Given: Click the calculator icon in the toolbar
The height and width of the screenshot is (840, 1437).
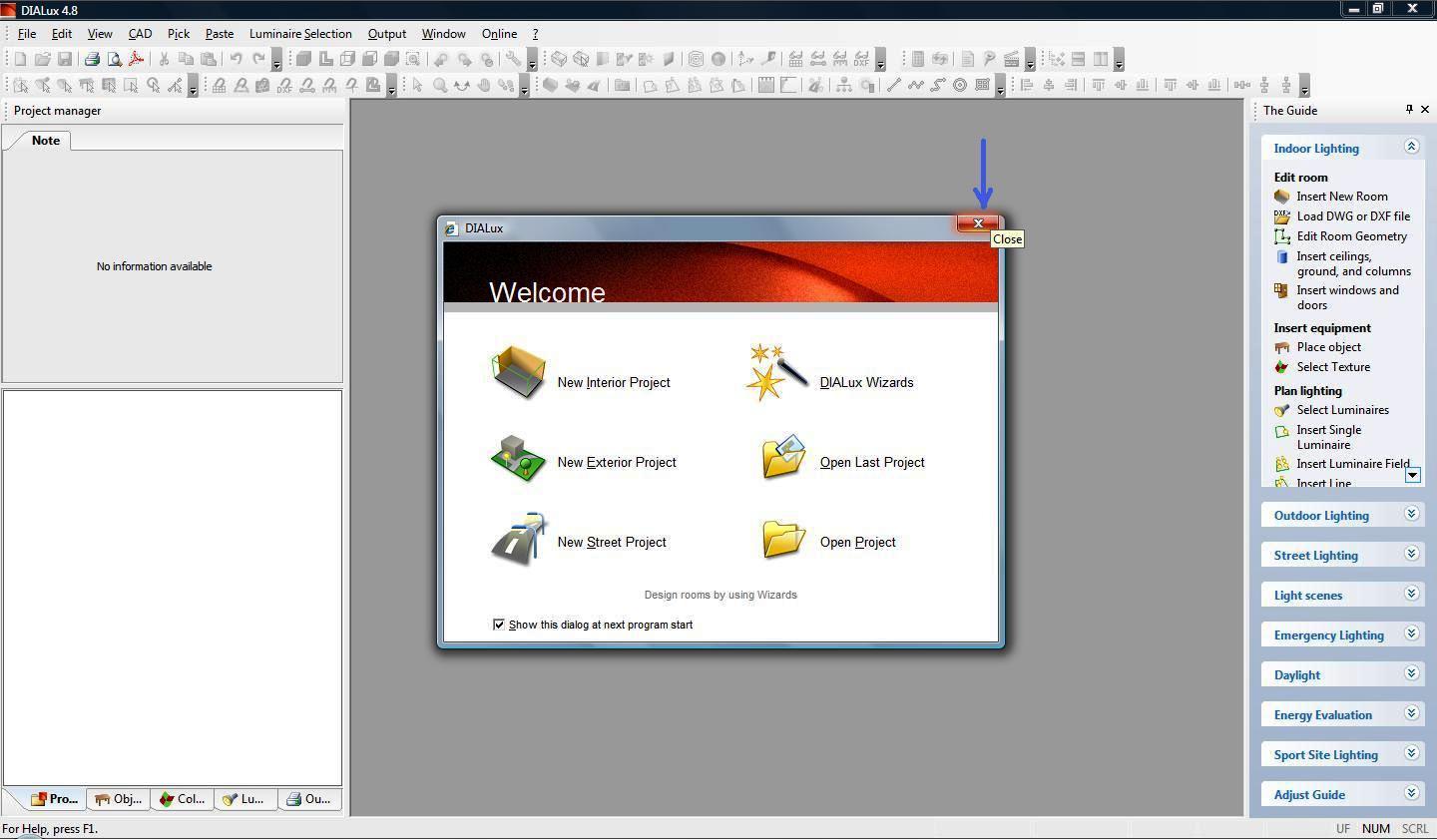Looking at the screenshot, I should (x=918, y=59).
